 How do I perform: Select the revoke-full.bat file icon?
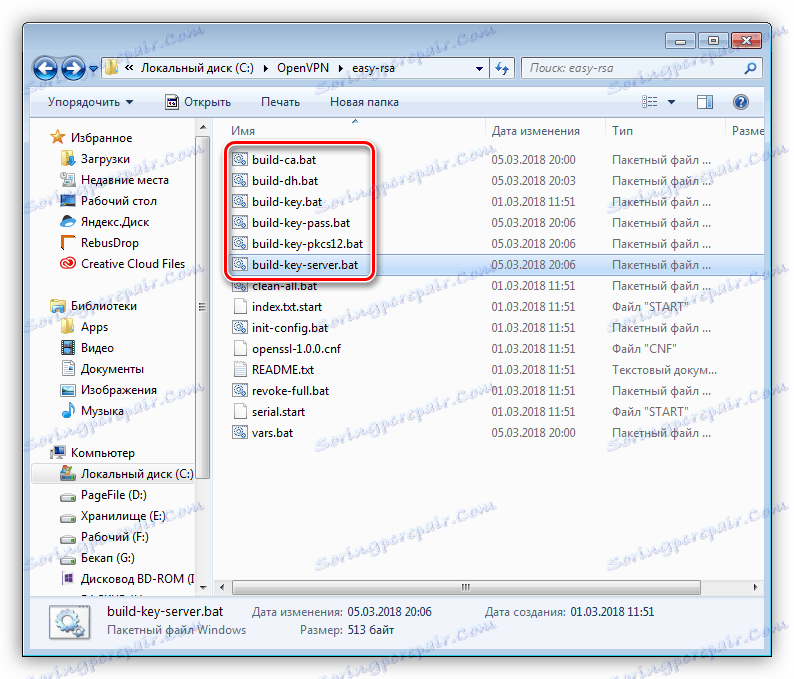(x=240, y=390)
